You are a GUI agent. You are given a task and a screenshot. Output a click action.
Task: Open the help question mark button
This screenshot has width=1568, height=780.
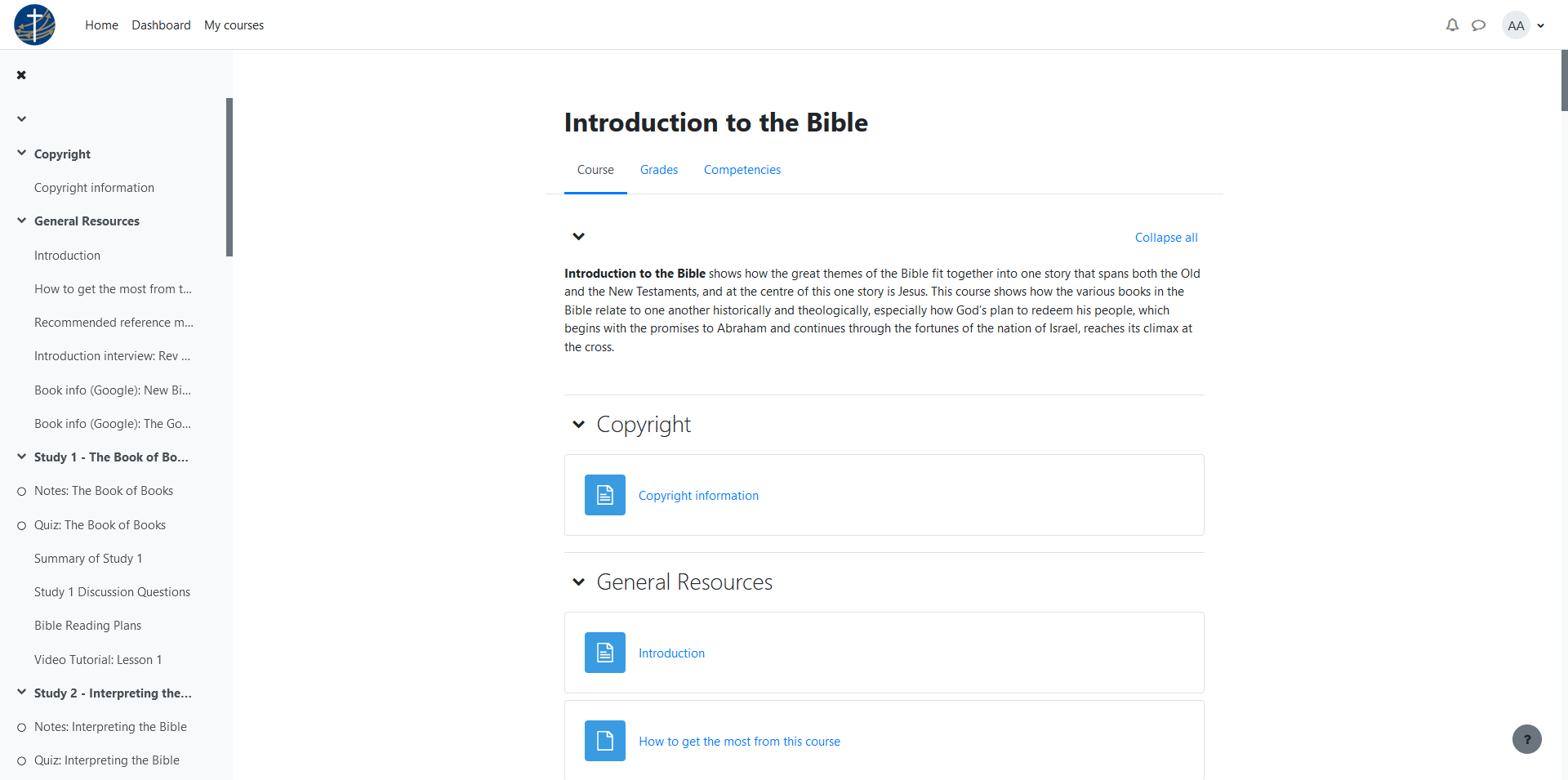click(x=1527, y=739)
